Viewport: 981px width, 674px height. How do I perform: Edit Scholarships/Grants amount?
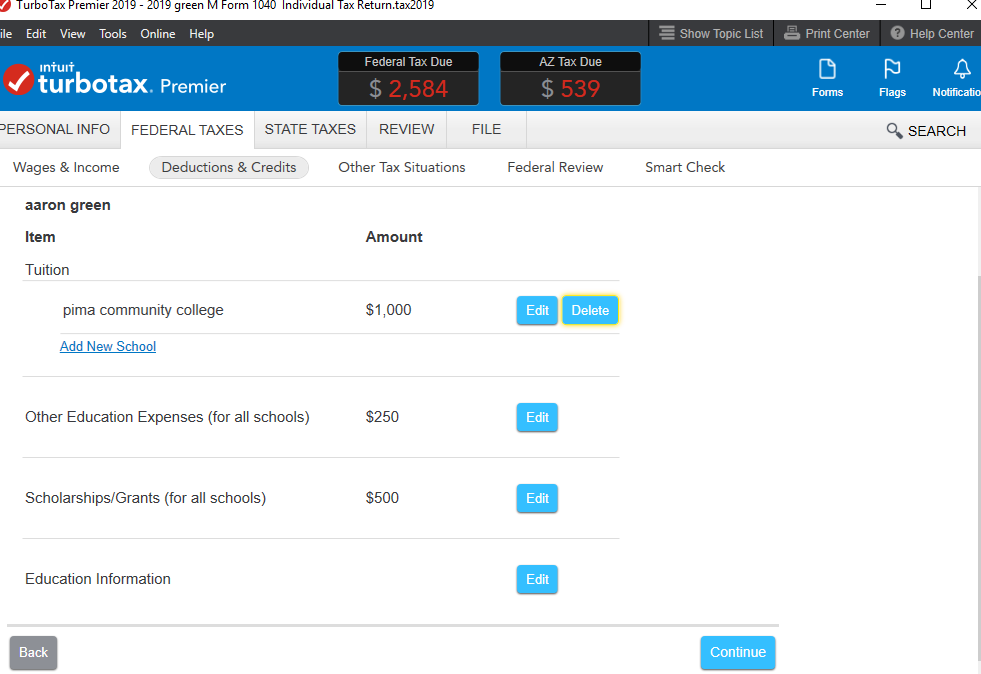pos(537,498)
